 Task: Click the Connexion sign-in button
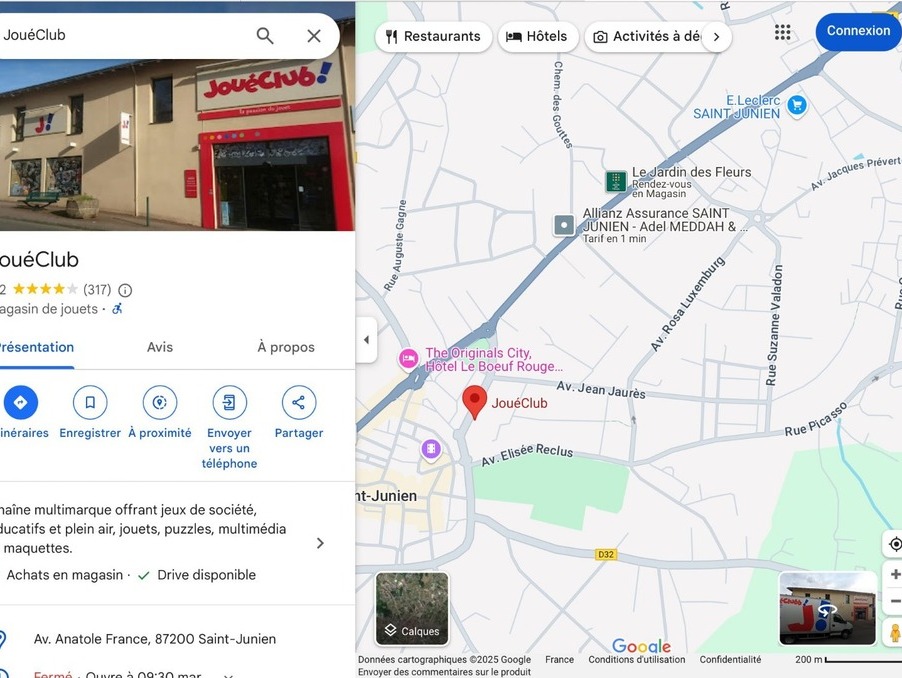[858, 31]
